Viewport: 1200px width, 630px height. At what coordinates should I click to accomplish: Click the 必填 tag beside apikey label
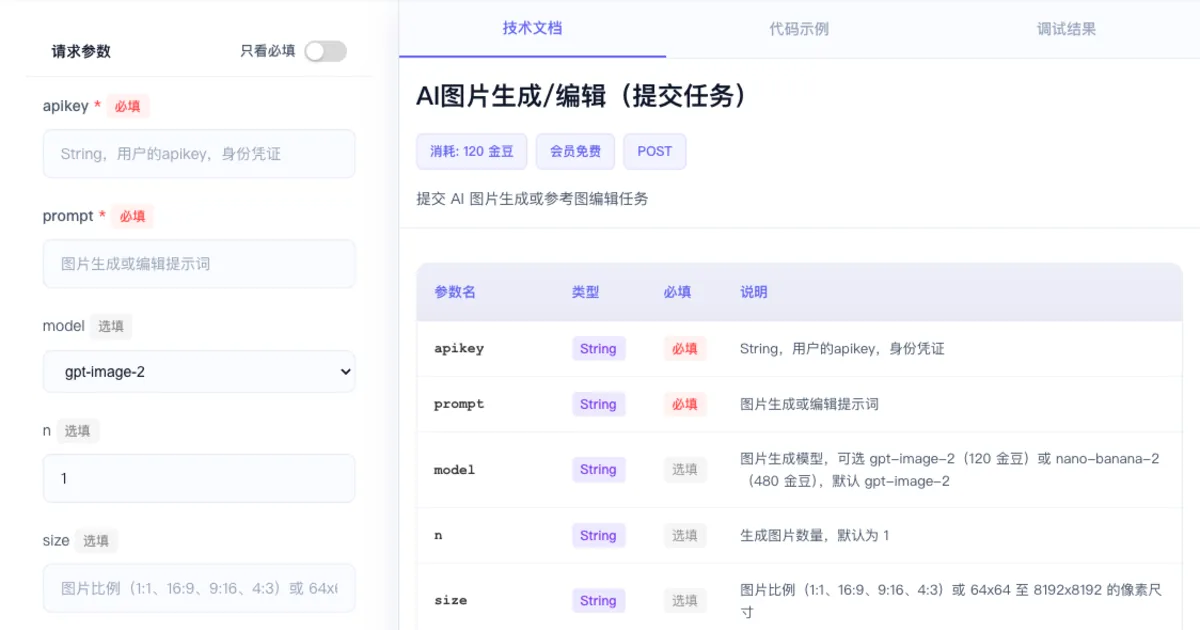coord(127,106)
